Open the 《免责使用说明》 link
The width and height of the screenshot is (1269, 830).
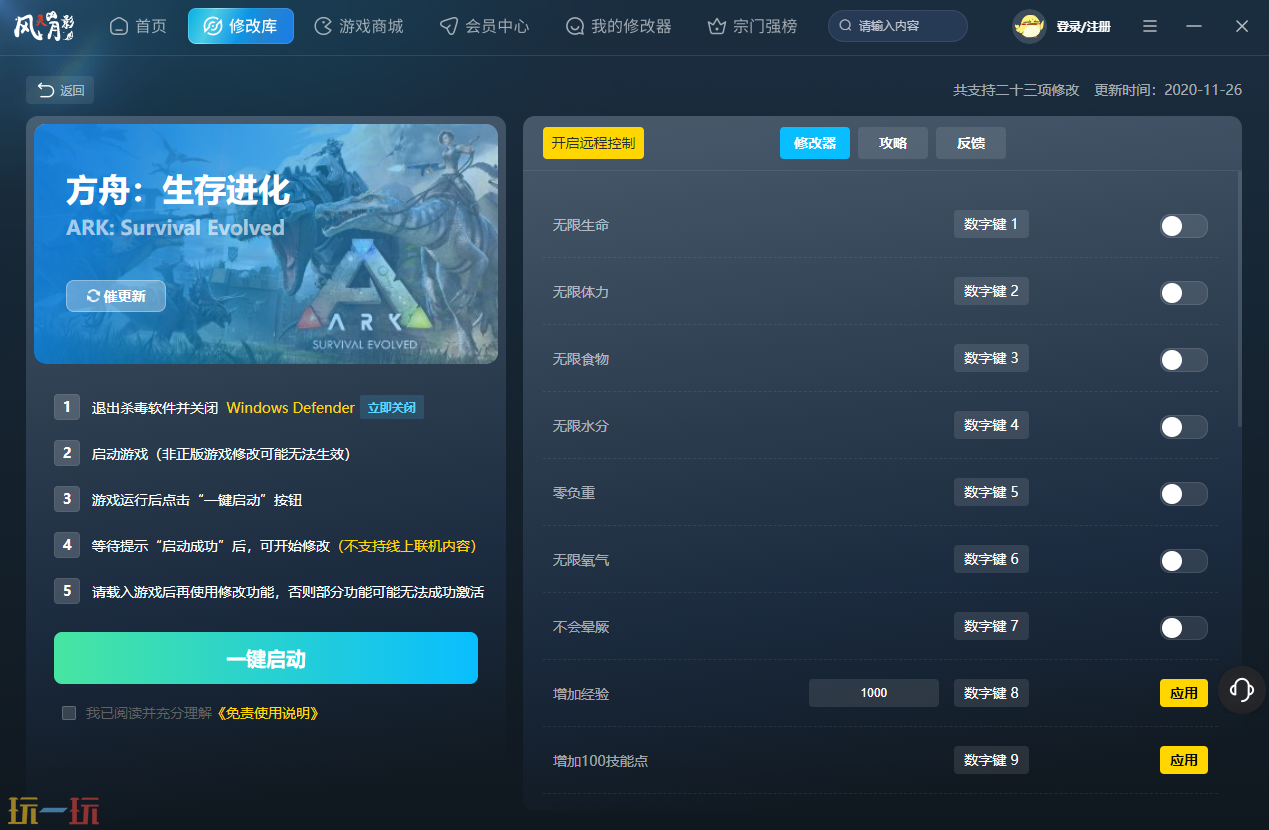268,713
